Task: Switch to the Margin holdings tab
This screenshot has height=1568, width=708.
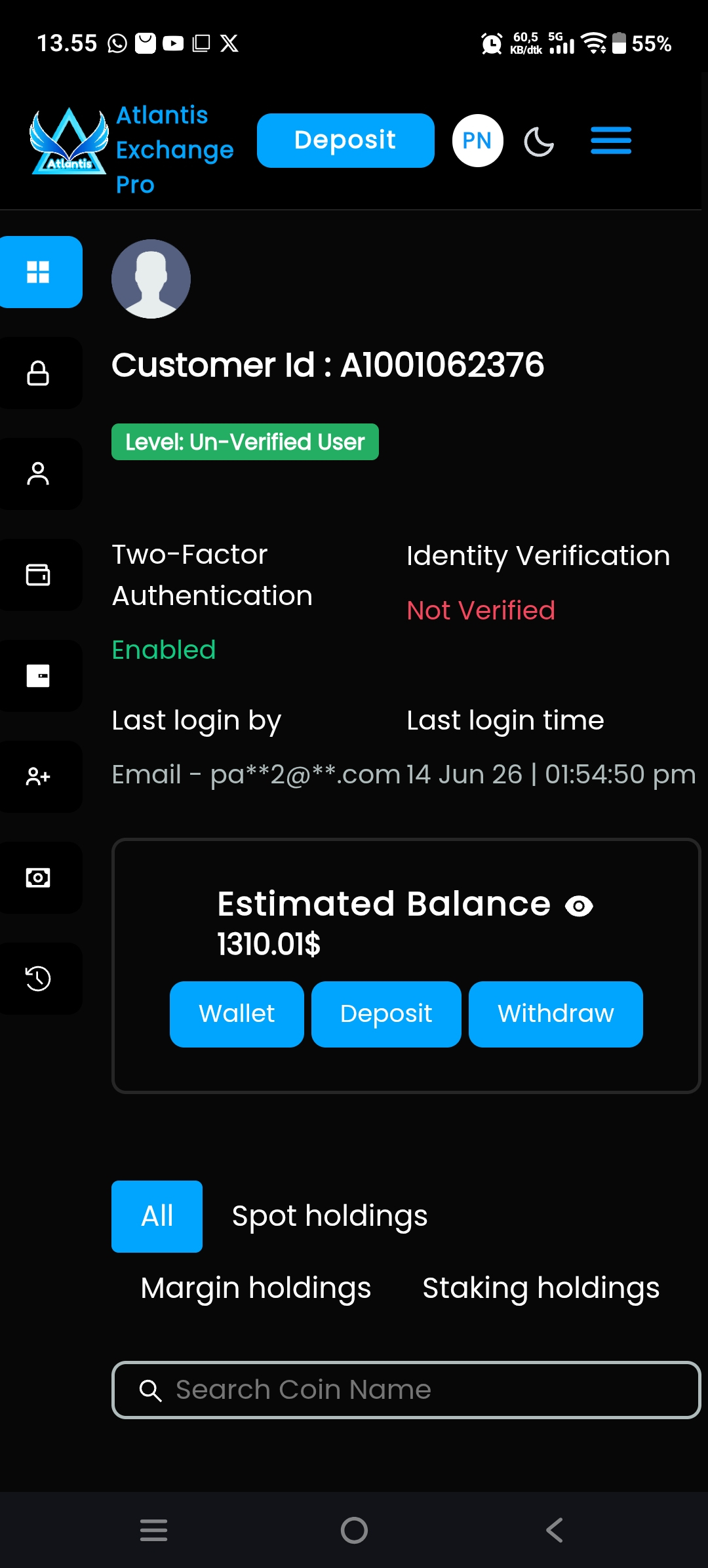Action: pos(256,1289)
